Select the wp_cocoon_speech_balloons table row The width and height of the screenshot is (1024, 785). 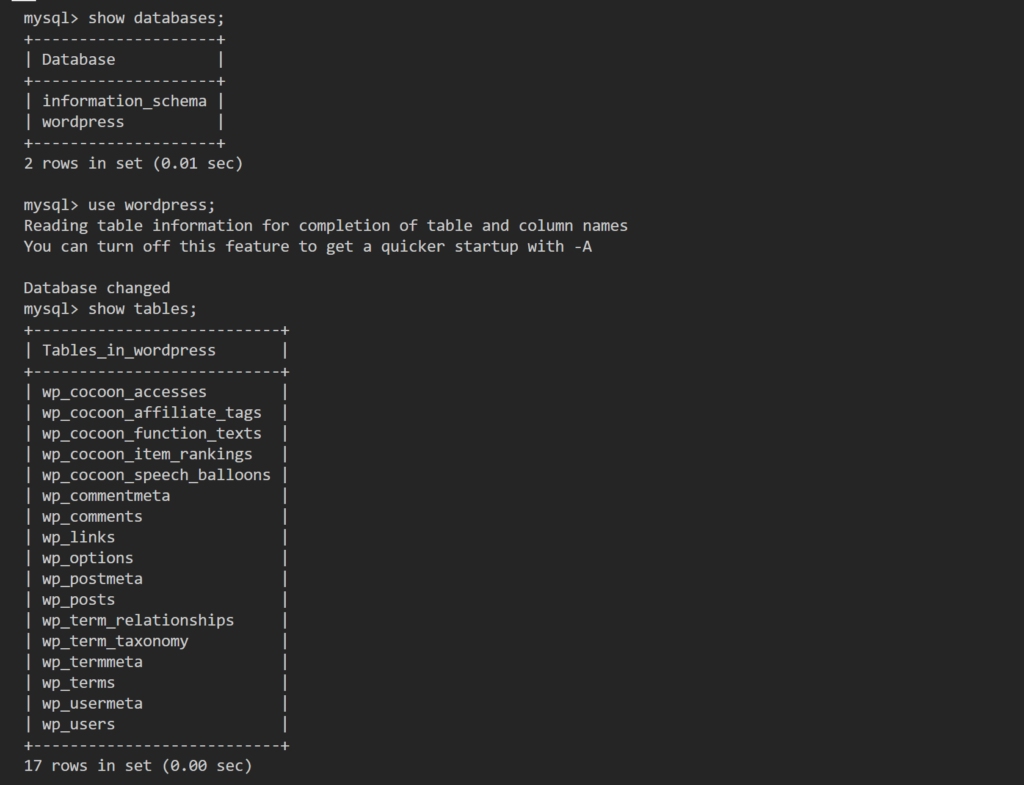coord(156,475)
